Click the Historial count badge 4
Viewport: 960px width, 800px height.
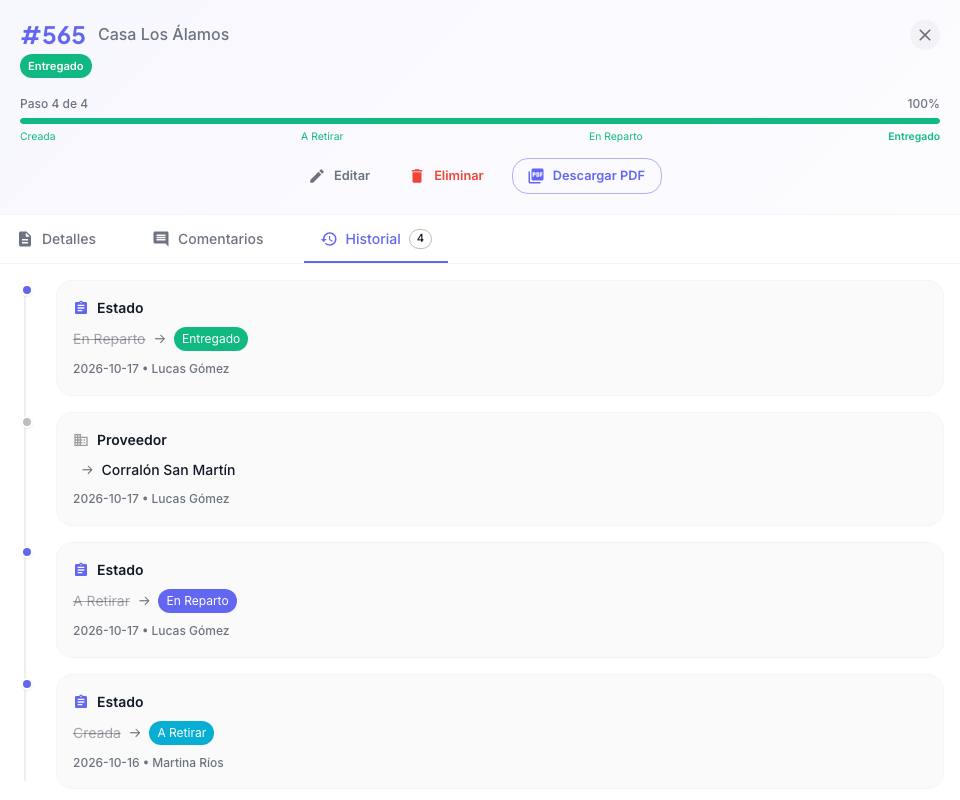(420, 239)
